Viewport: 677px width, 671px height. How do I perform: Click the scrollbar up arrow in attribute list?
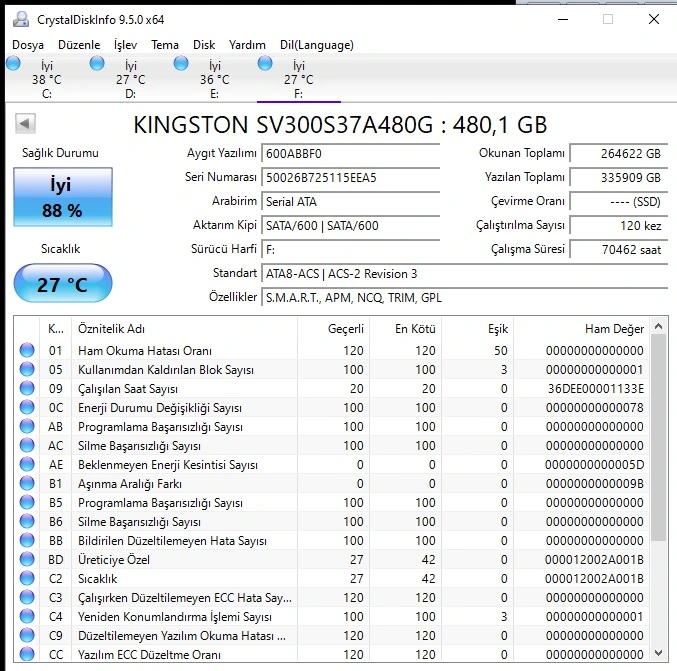tap(658, 326)
